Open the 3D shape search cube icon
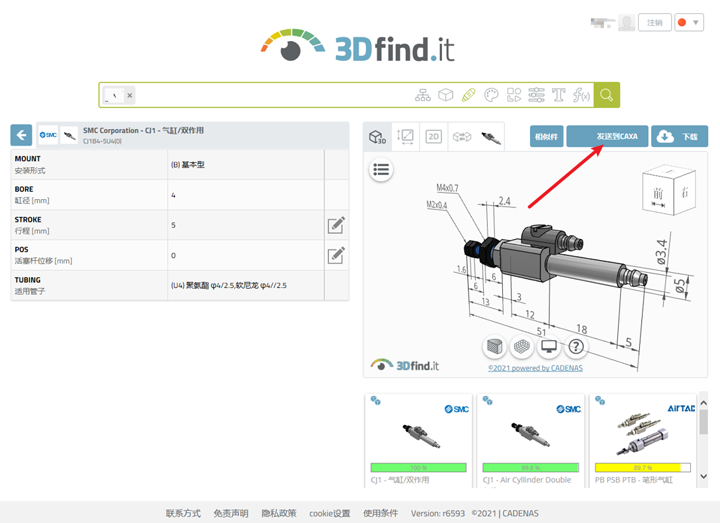720x523 pixels. pyautogui.click(x=445, y=95)
